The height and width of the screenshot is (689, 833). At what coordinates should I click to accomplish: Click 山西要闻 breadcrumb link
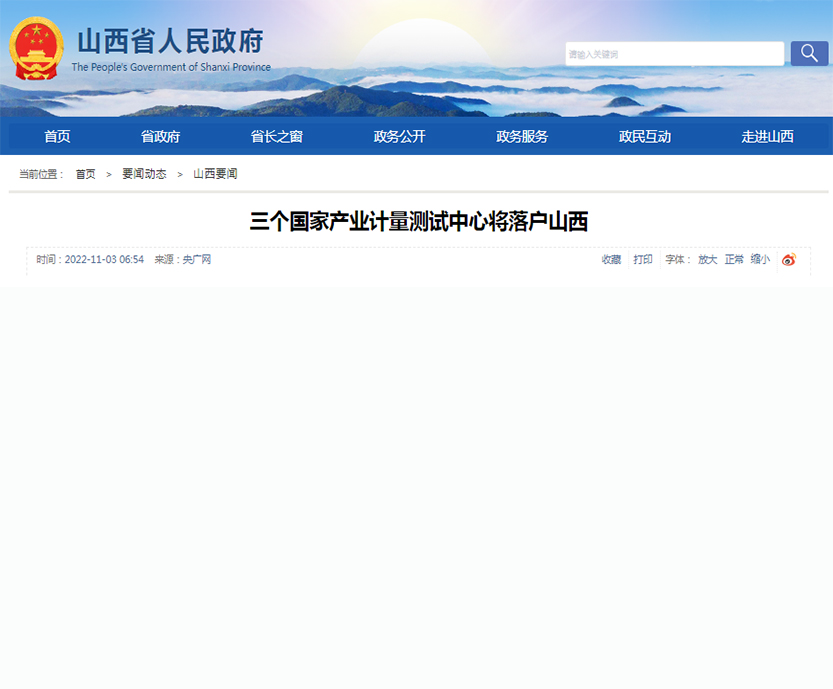pyautogui.click(x=215, y=174)
